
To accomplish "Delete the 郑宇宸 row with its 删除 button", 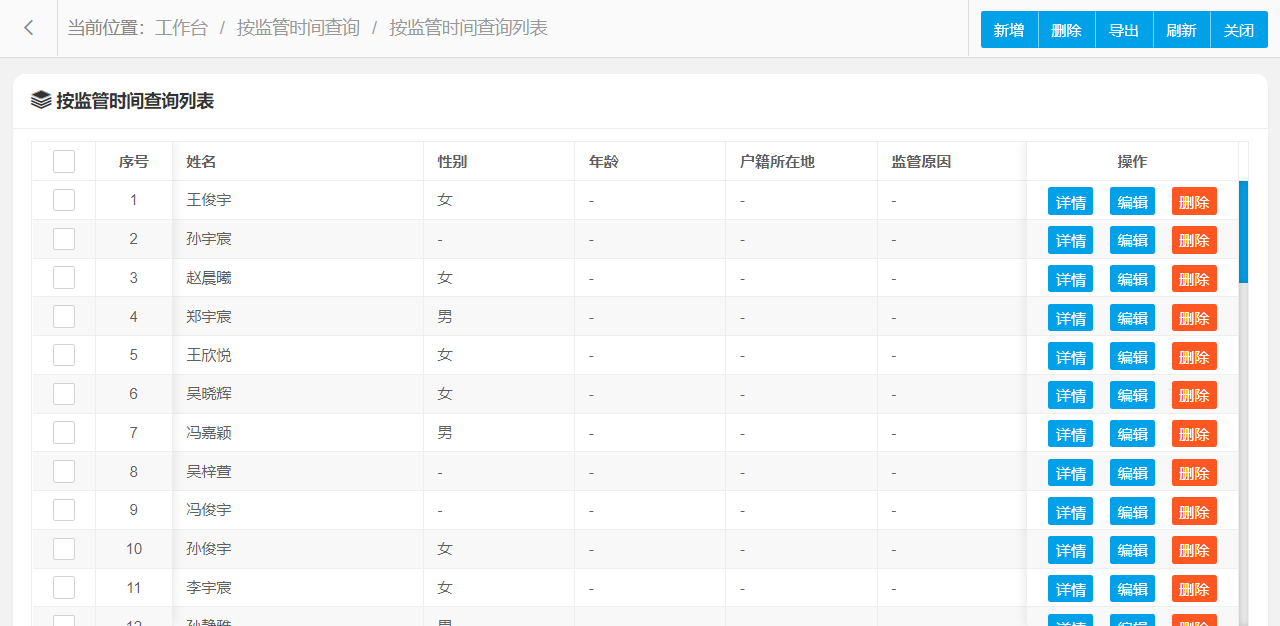I will (1194, 318).
